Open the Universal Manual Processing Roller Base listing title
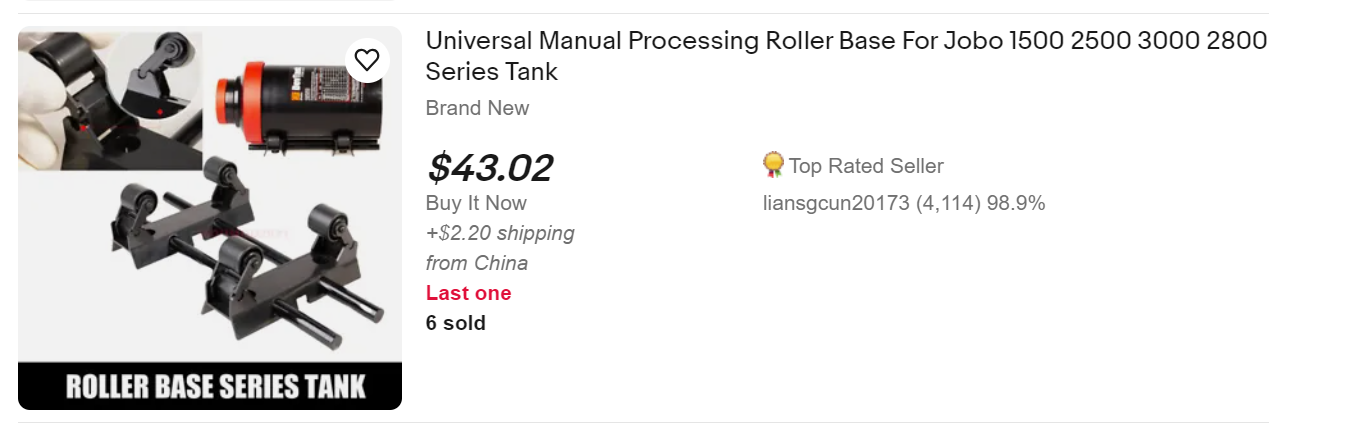Viewport: 1345px width, 427px height. pyautogui.click(x=846, y=41)
